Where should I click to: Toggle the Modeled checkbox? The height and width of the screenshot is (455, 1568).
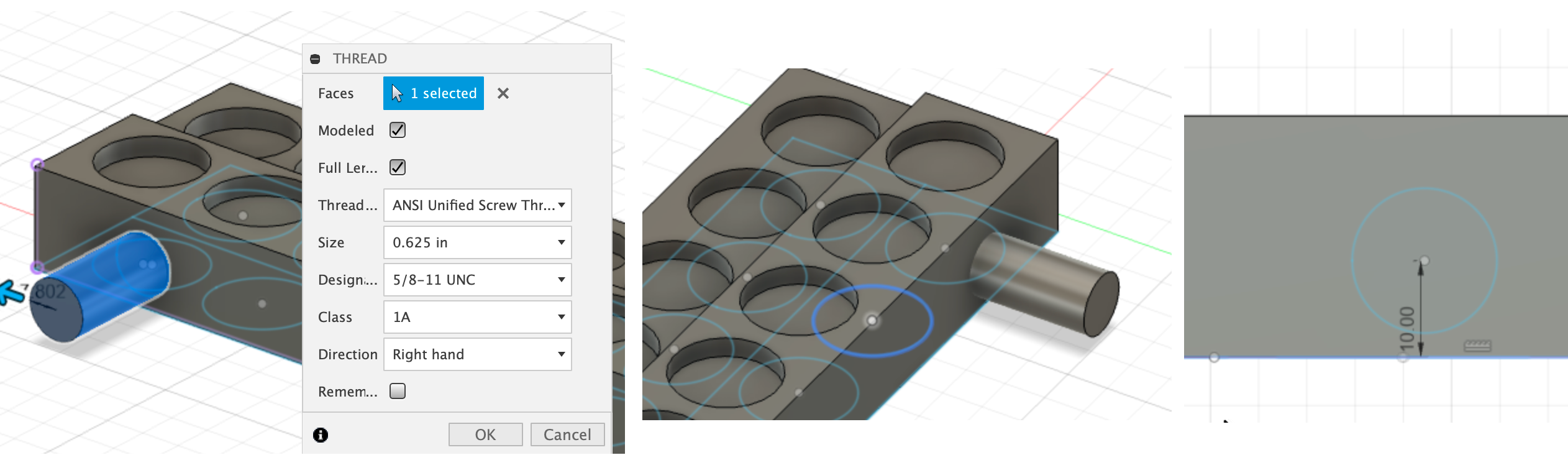pyautogui.click(x=398, y=130)
